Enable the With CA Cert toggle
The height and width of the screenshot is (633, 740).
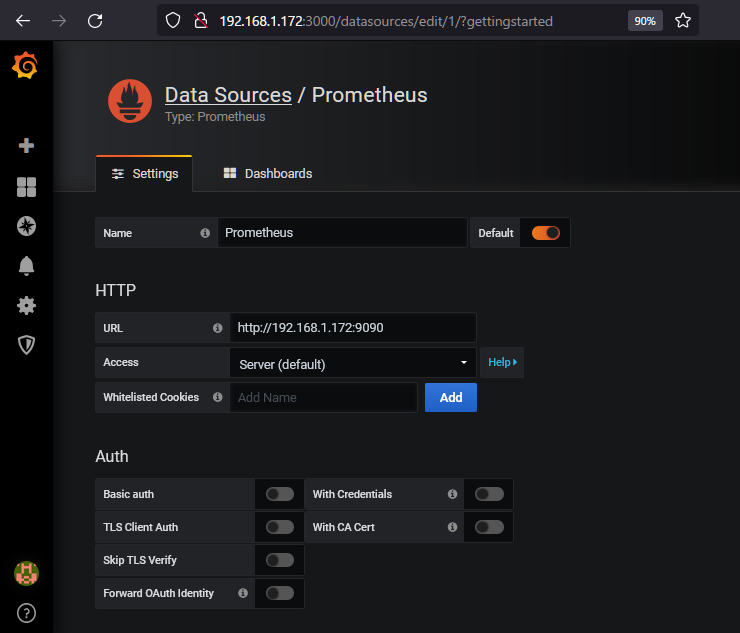click(x=489, y=527)
